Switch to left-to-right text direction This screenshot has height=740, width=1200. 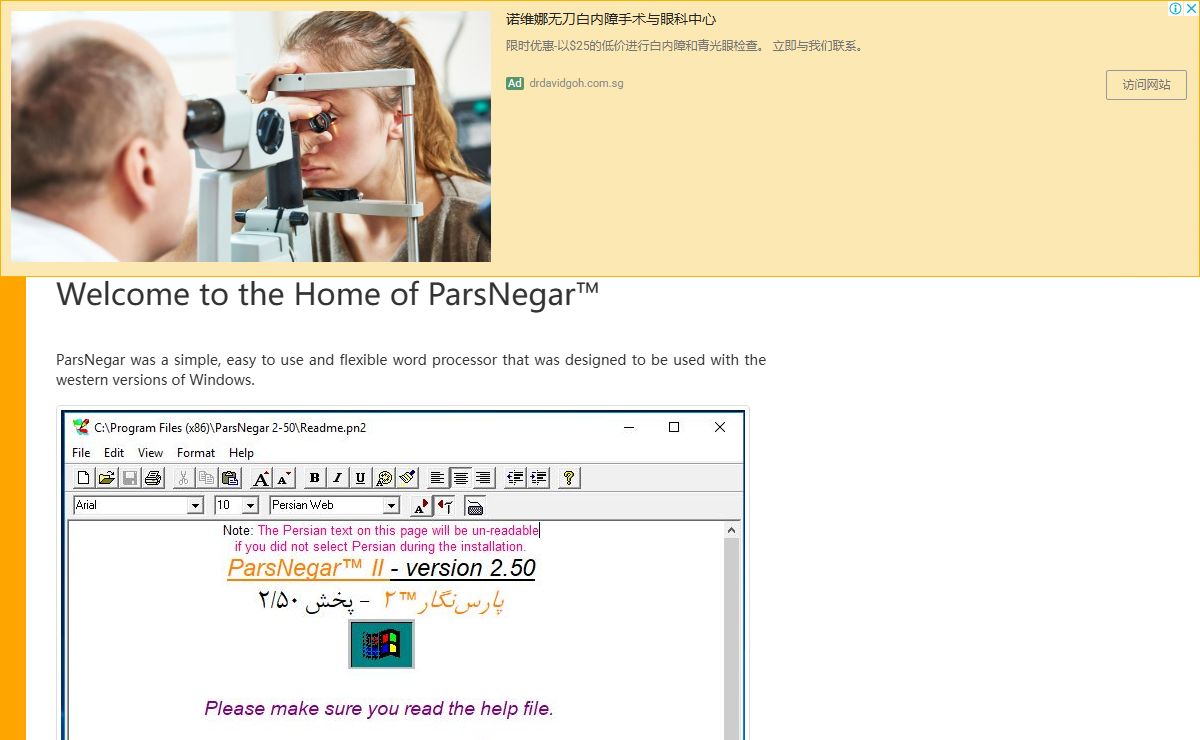point(421,506)
